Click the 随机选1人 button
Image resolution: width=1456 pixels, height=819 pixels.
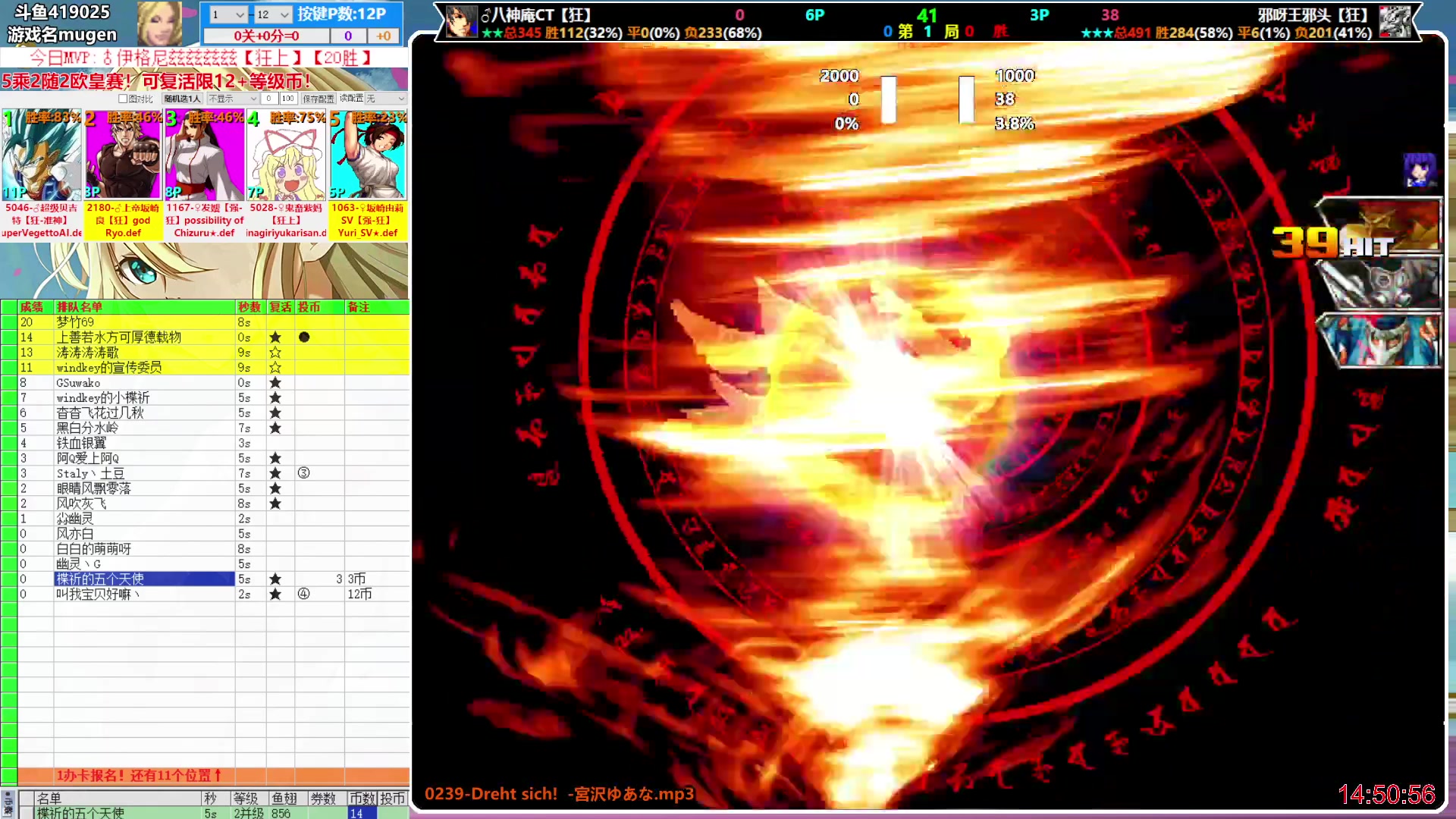(183, 99)
